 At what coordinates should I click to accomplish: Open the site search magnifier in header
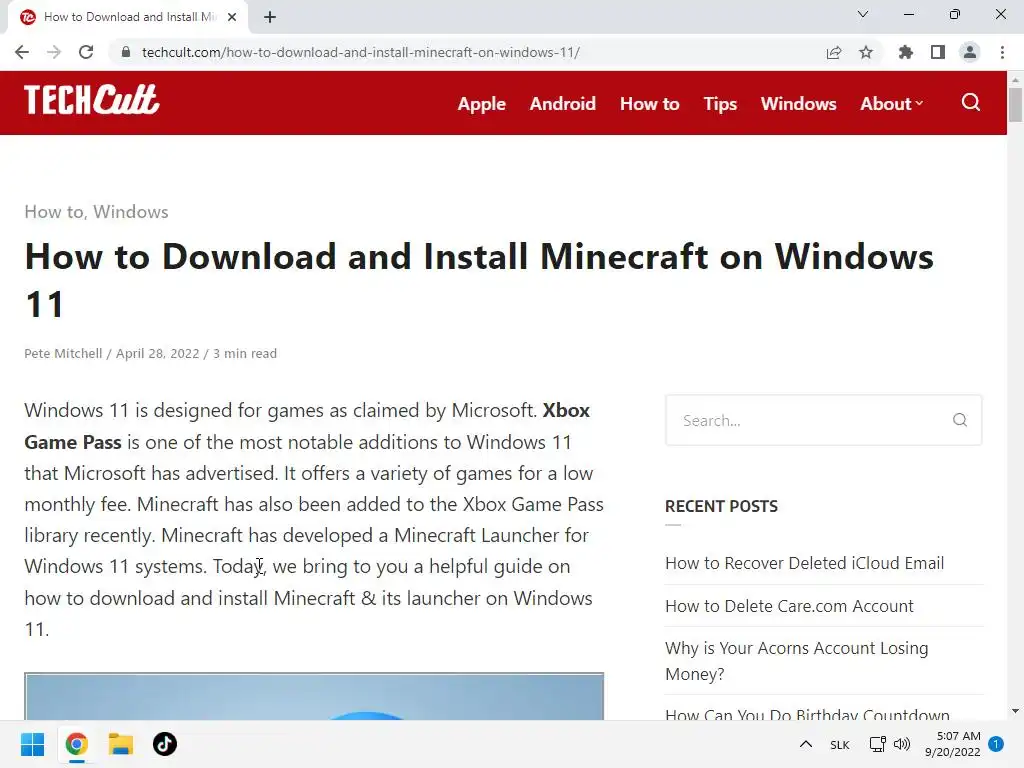(970, 103)
